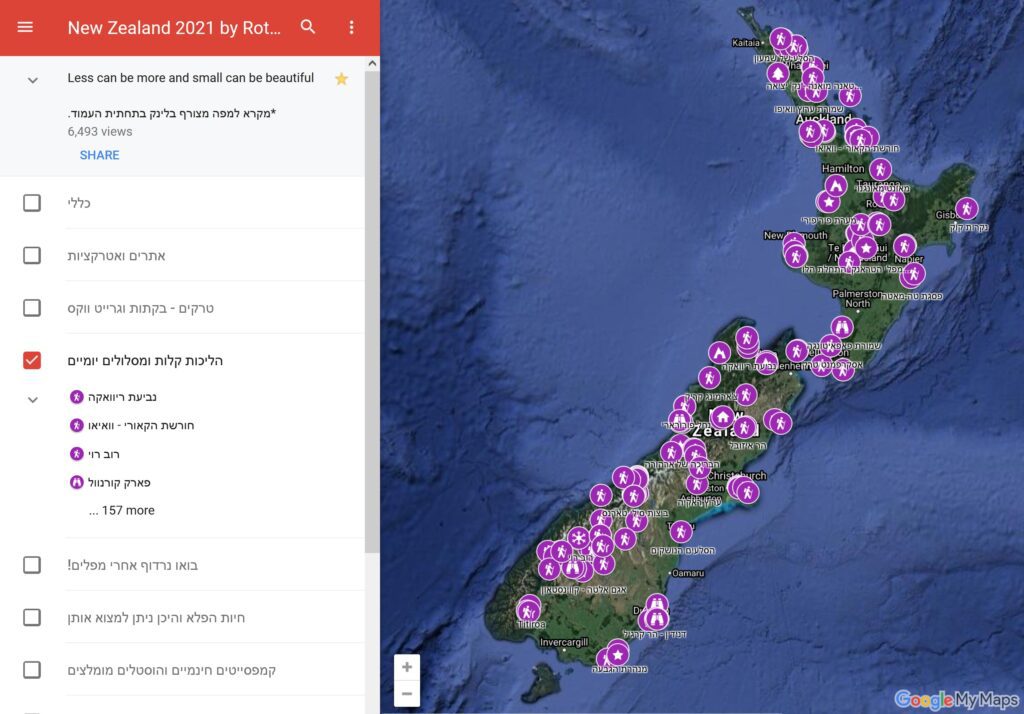
Task: Click the Google My Maps logo
Action: 957,699
